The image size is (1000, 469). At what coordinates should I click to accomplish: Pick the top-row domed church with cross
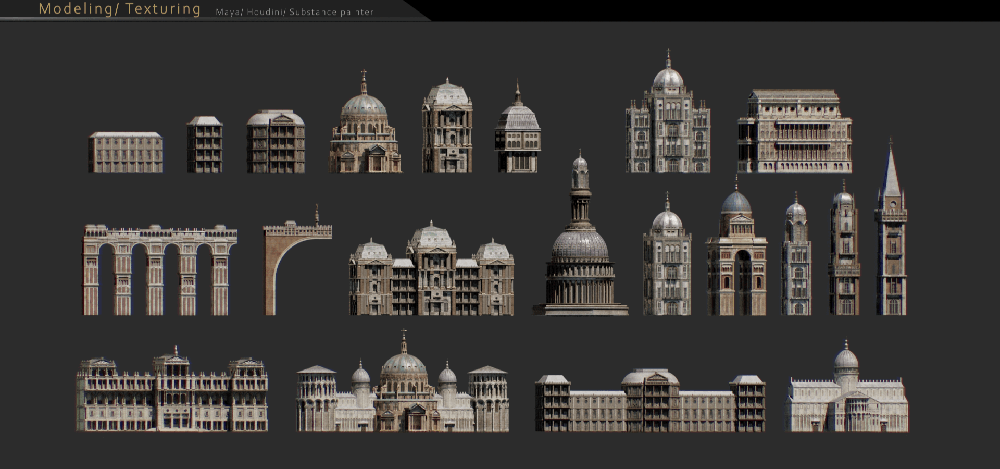point(365,130)
